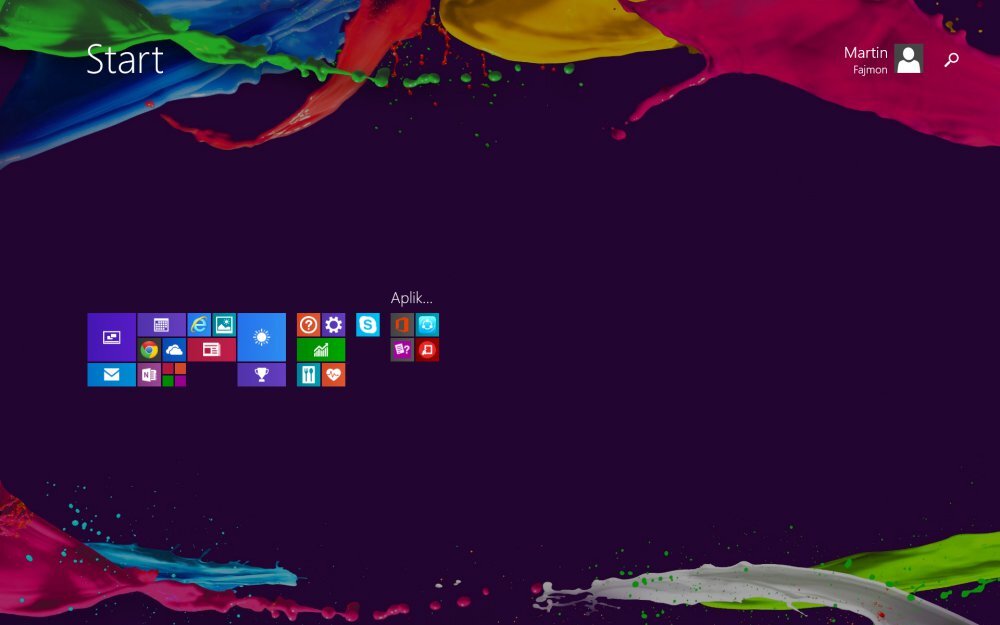Image resolution: width=1000 pixels, height=625 pixels.
Task: Open Health & Fitness
Action: click(x=331, y=375)
